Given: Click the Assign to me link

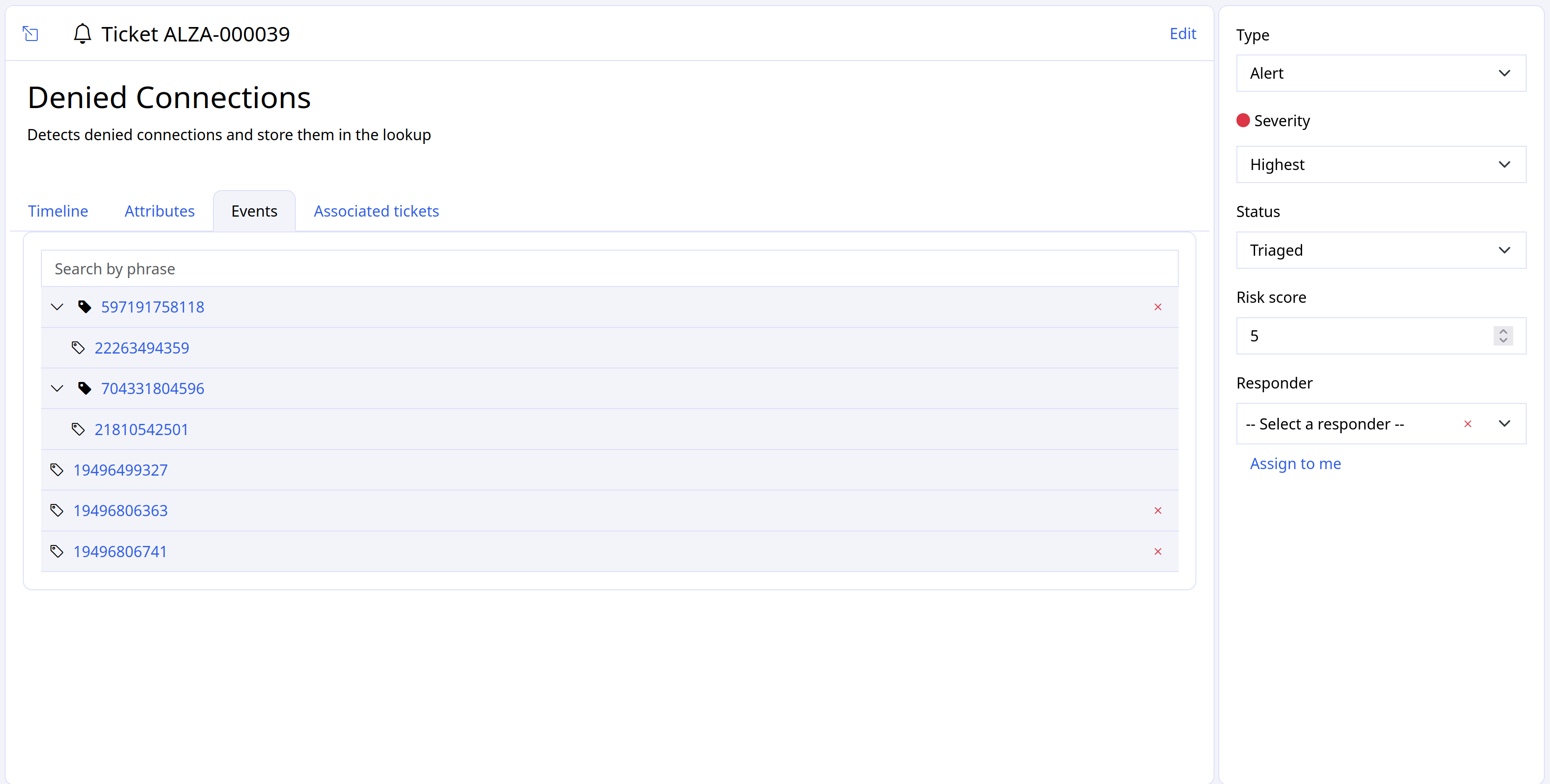Looking at the screenshot, I should pyautogui.click(x=1295, y=464).
